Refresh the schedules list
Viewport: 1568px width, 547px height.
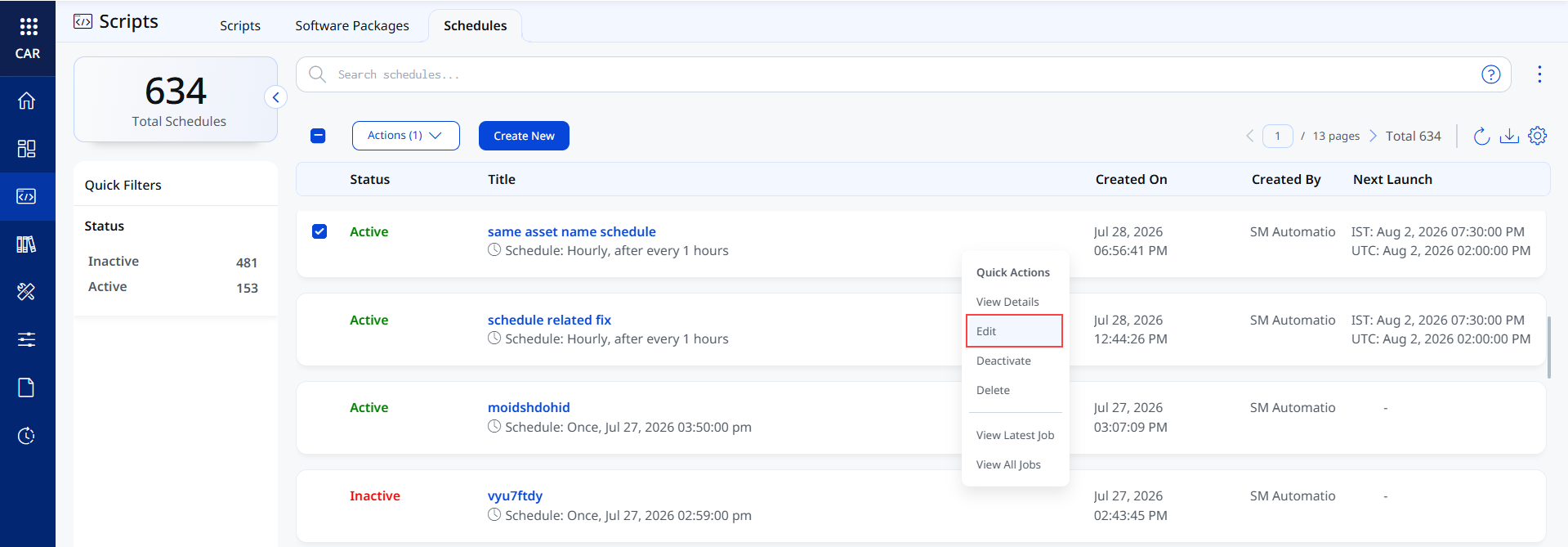pyautogui.click(x=1481, y=136)
